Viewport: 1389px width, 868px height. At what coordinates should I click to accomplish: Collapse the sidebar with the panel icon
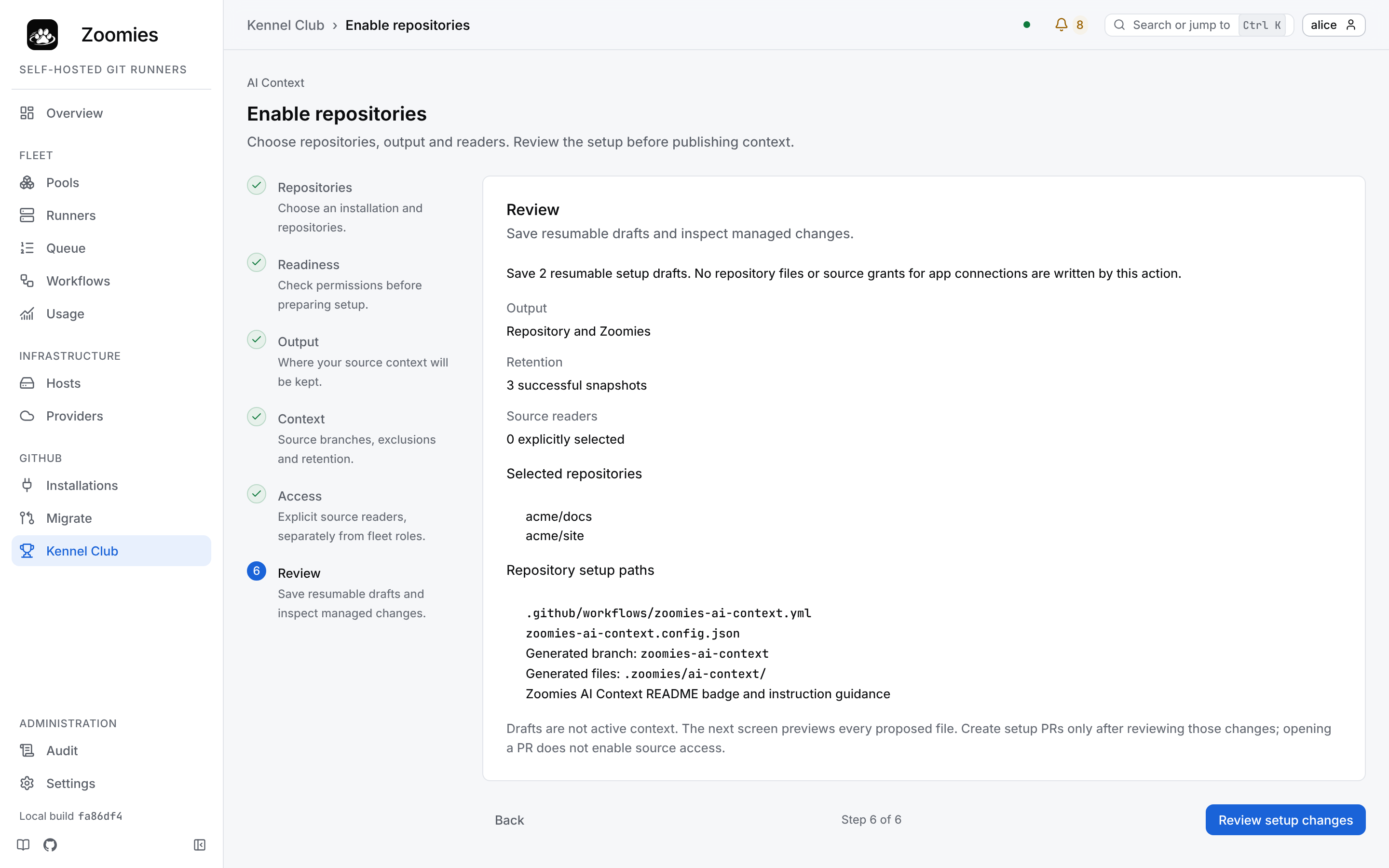click(199, 844)
